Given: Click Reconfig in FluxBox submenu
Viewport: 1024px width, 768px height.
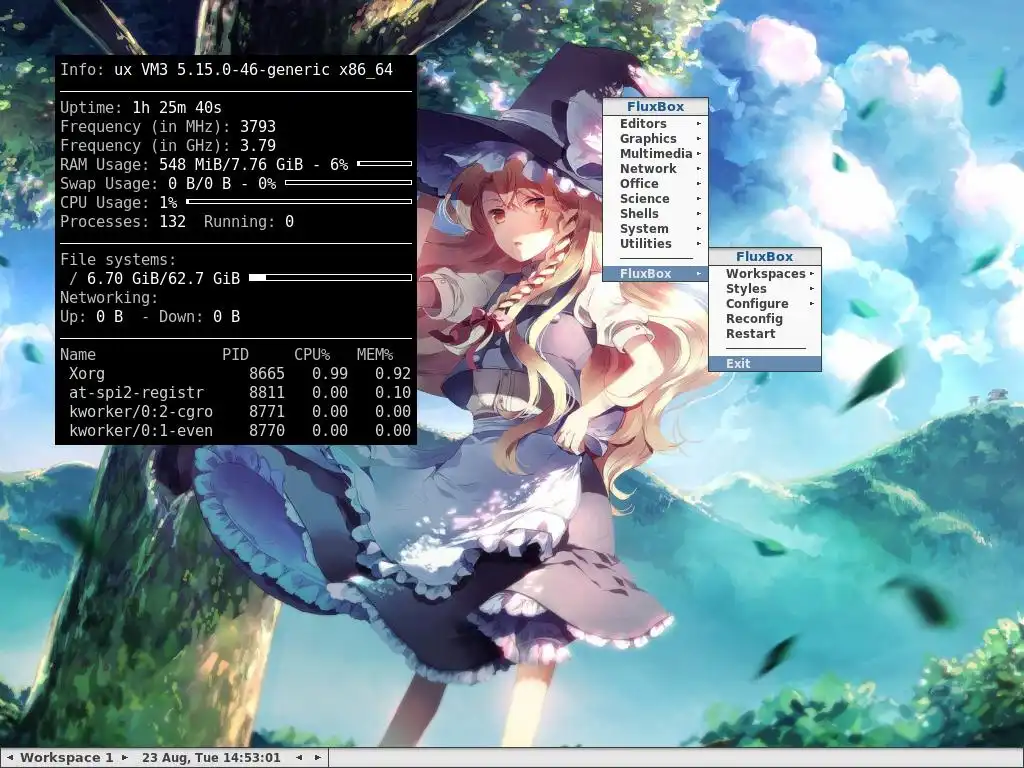Looking at the screenshot, I should pos(765,319).
